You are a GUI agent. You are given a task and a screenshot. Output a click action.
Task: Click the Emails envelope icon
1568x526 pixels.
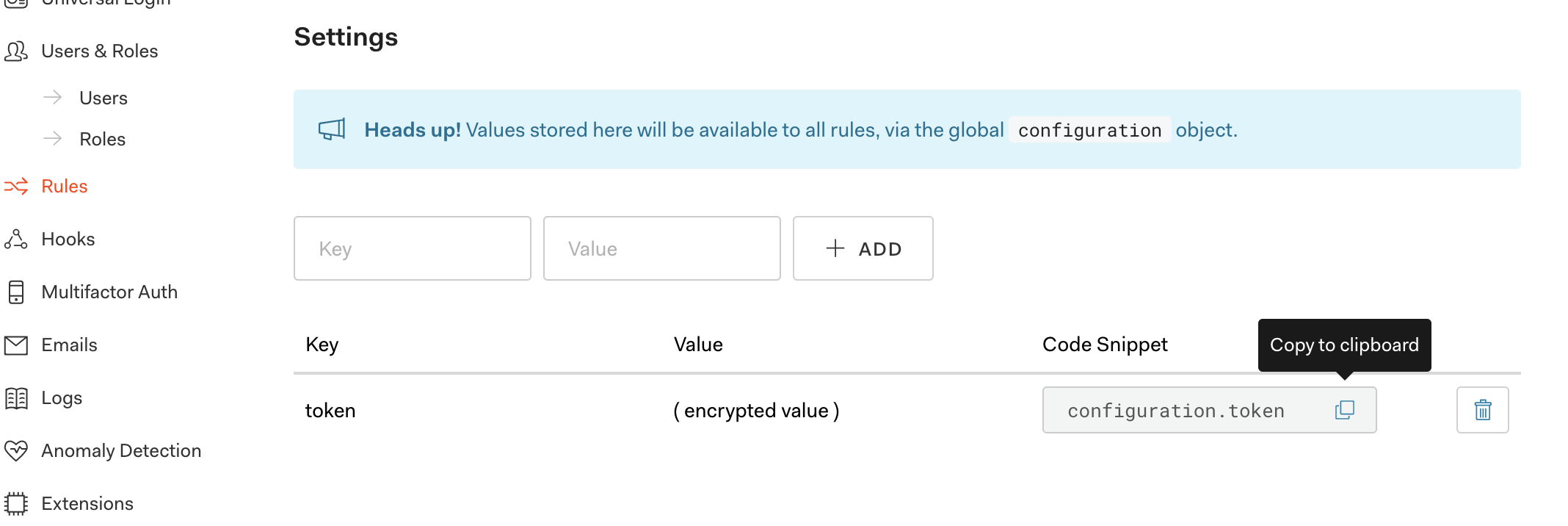[x=16, y=345]
